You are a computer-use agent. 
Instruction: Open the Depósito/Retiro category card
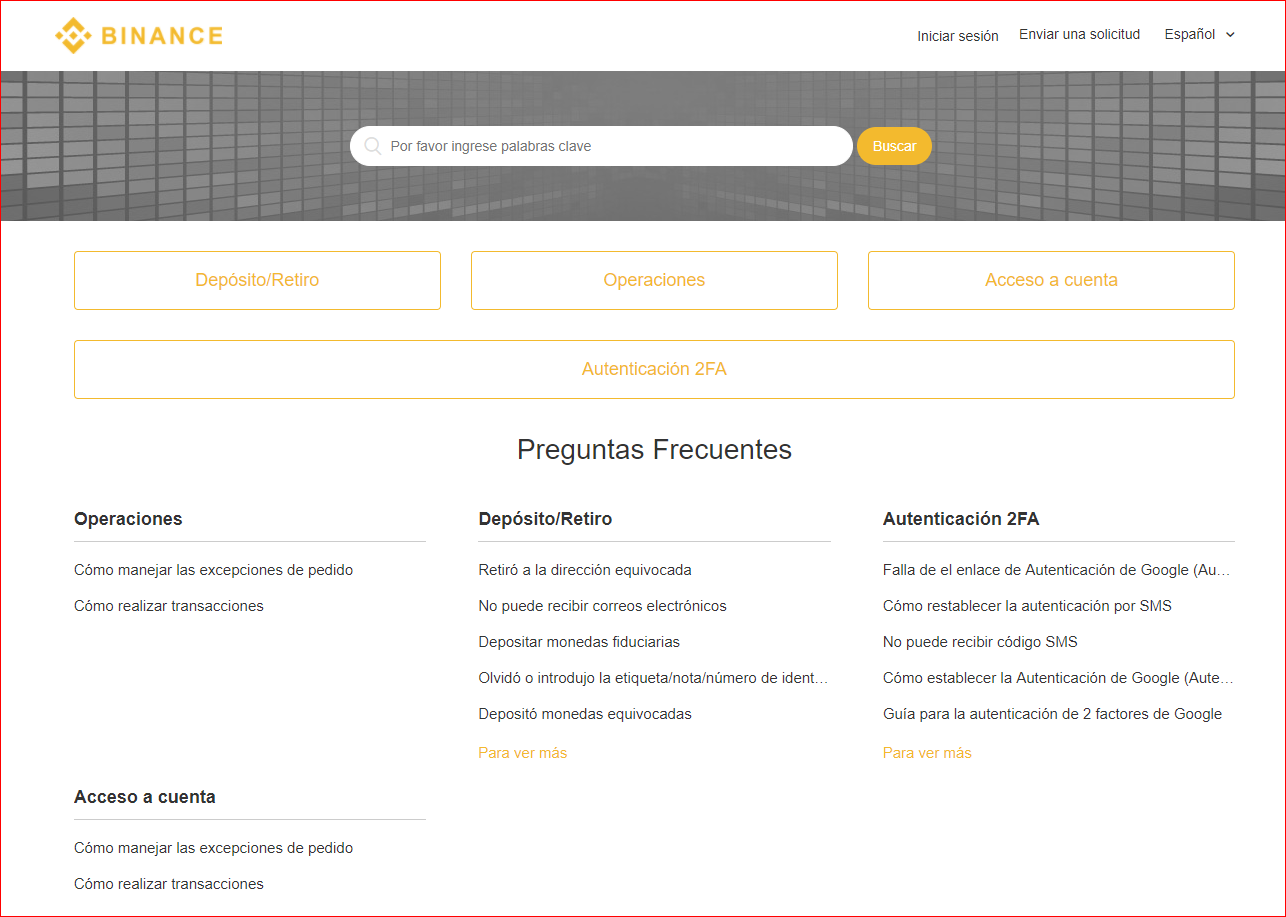tap(257, 280)
